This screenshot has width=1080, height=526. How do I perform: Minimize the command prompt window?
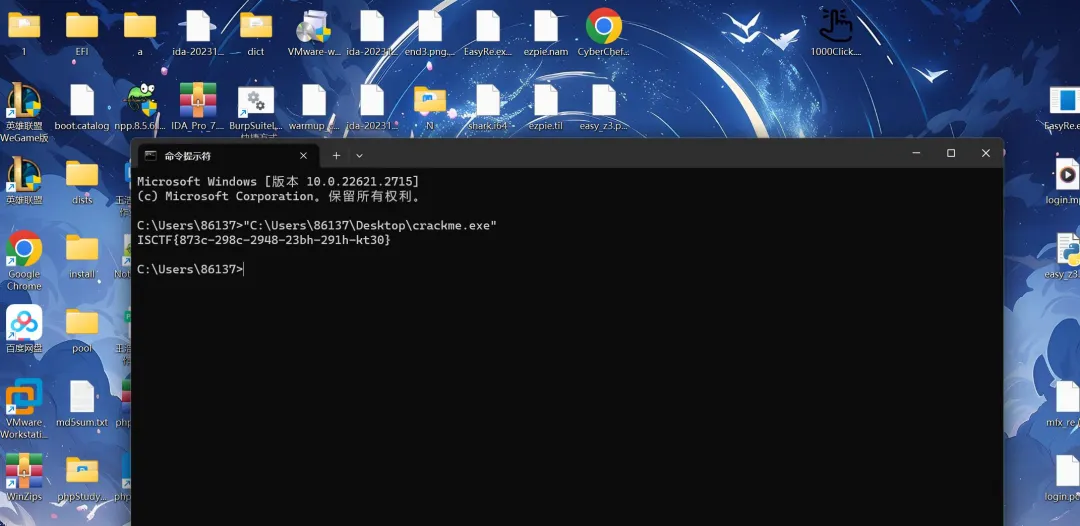pos(916,153)
